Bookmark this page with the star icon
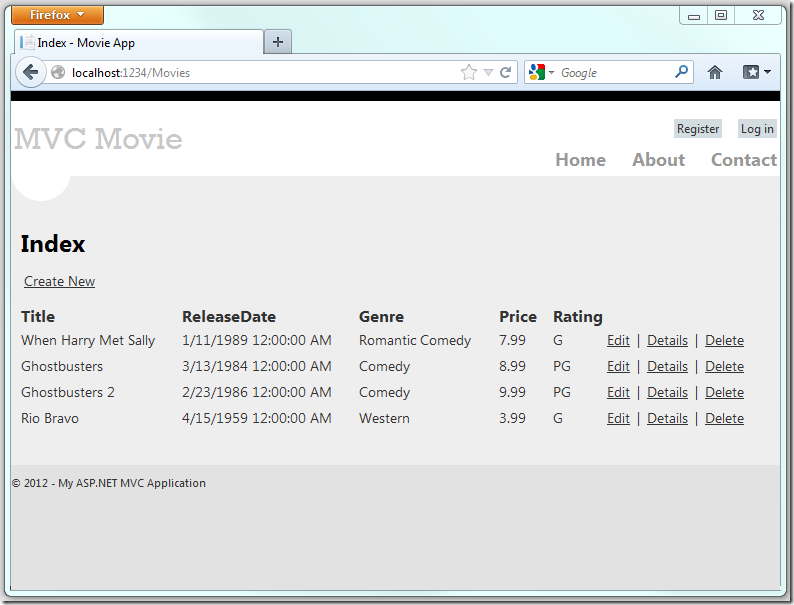Image resolution: width=794 pixels, height=605 pixels. pos(468,72)
